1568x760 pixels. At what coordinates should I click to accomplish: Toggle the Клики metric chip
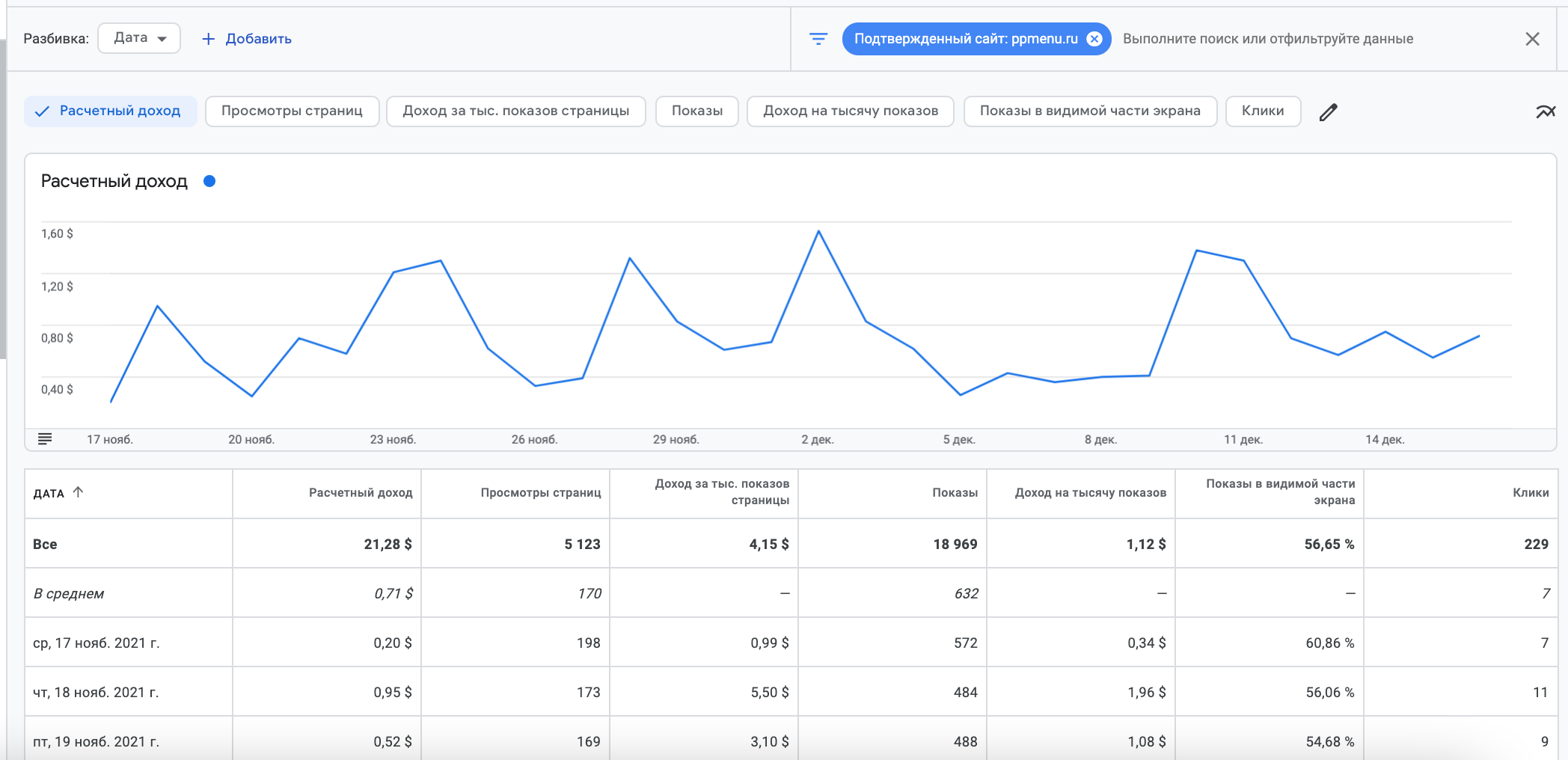coord(1262,111)
